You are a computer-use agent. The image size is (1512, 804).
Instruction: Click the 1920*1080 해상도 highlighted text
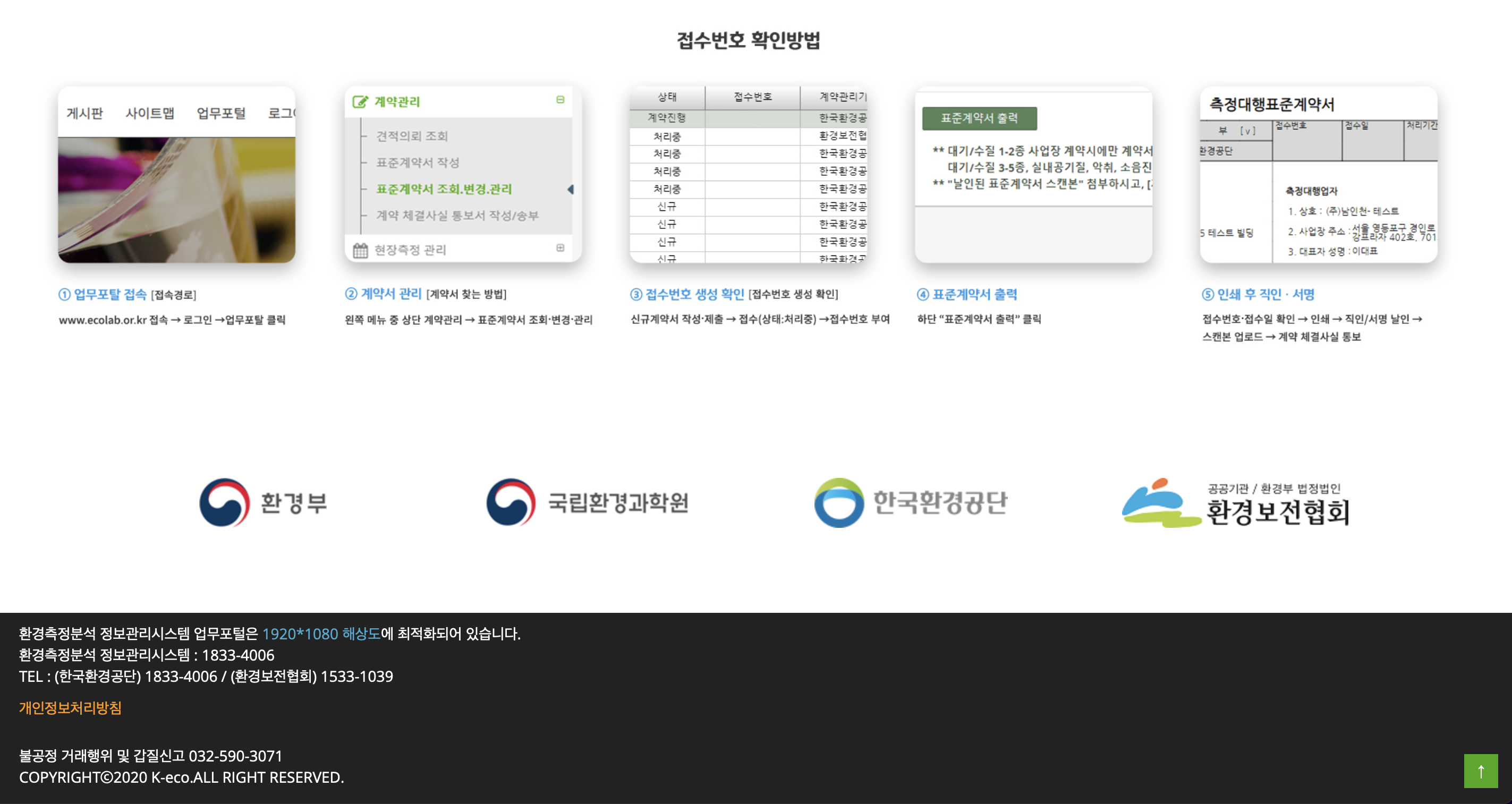click(321, 634)
